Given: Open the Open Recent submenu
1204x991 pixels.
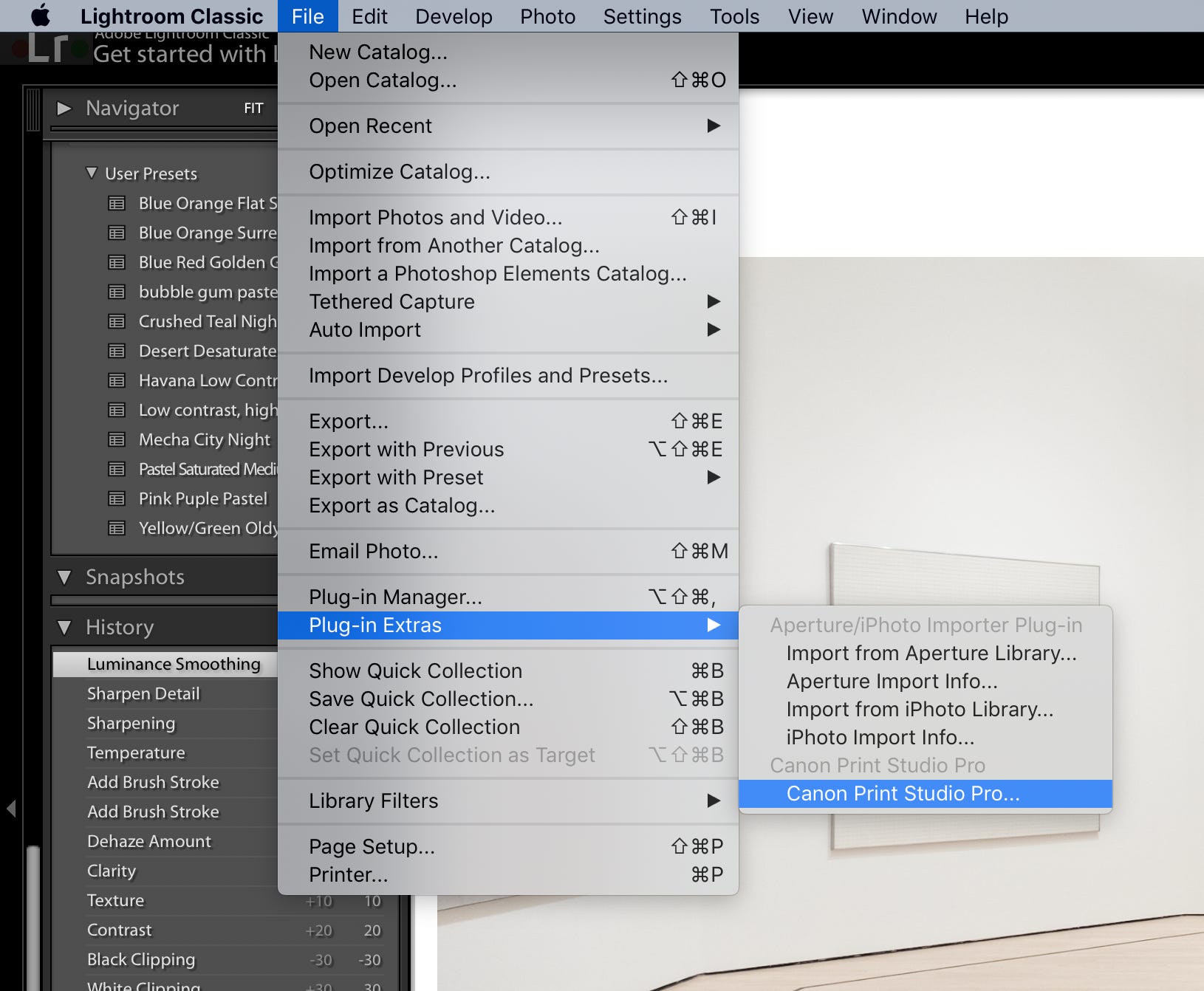Looking at the screenshot, I should tap(508, 126).
